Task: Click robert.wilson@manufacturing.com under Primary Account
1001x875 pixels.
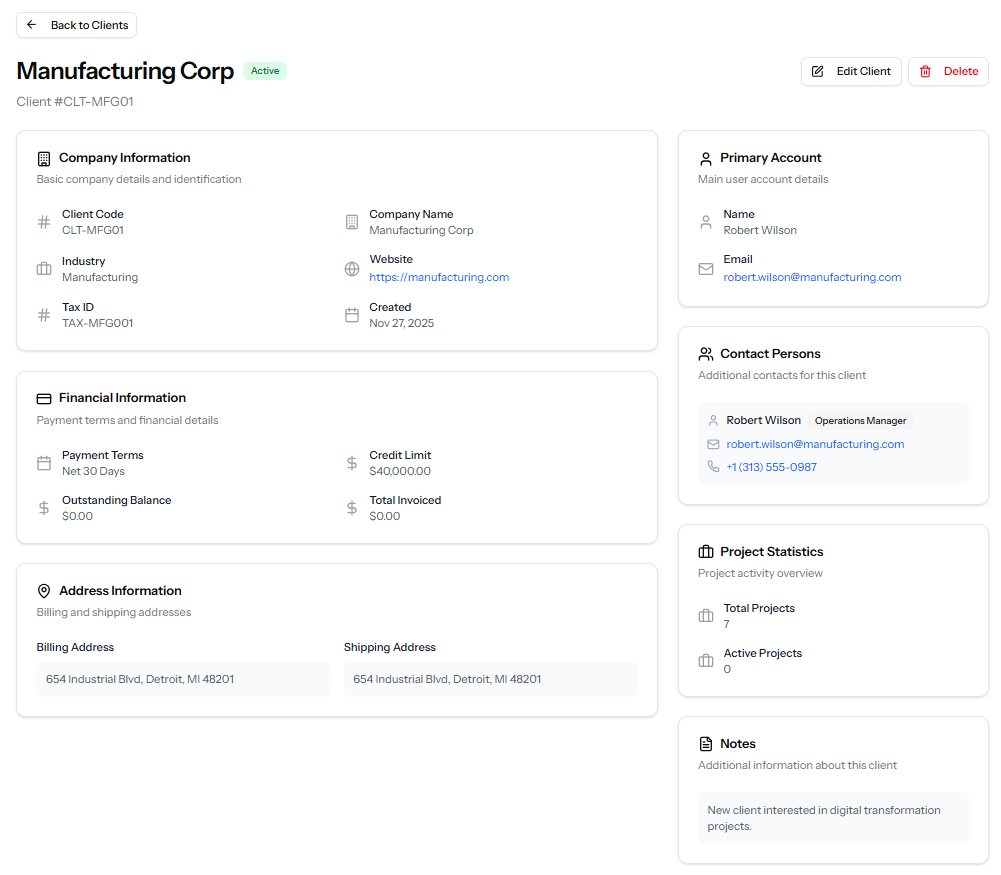Action: coord(812,277)
